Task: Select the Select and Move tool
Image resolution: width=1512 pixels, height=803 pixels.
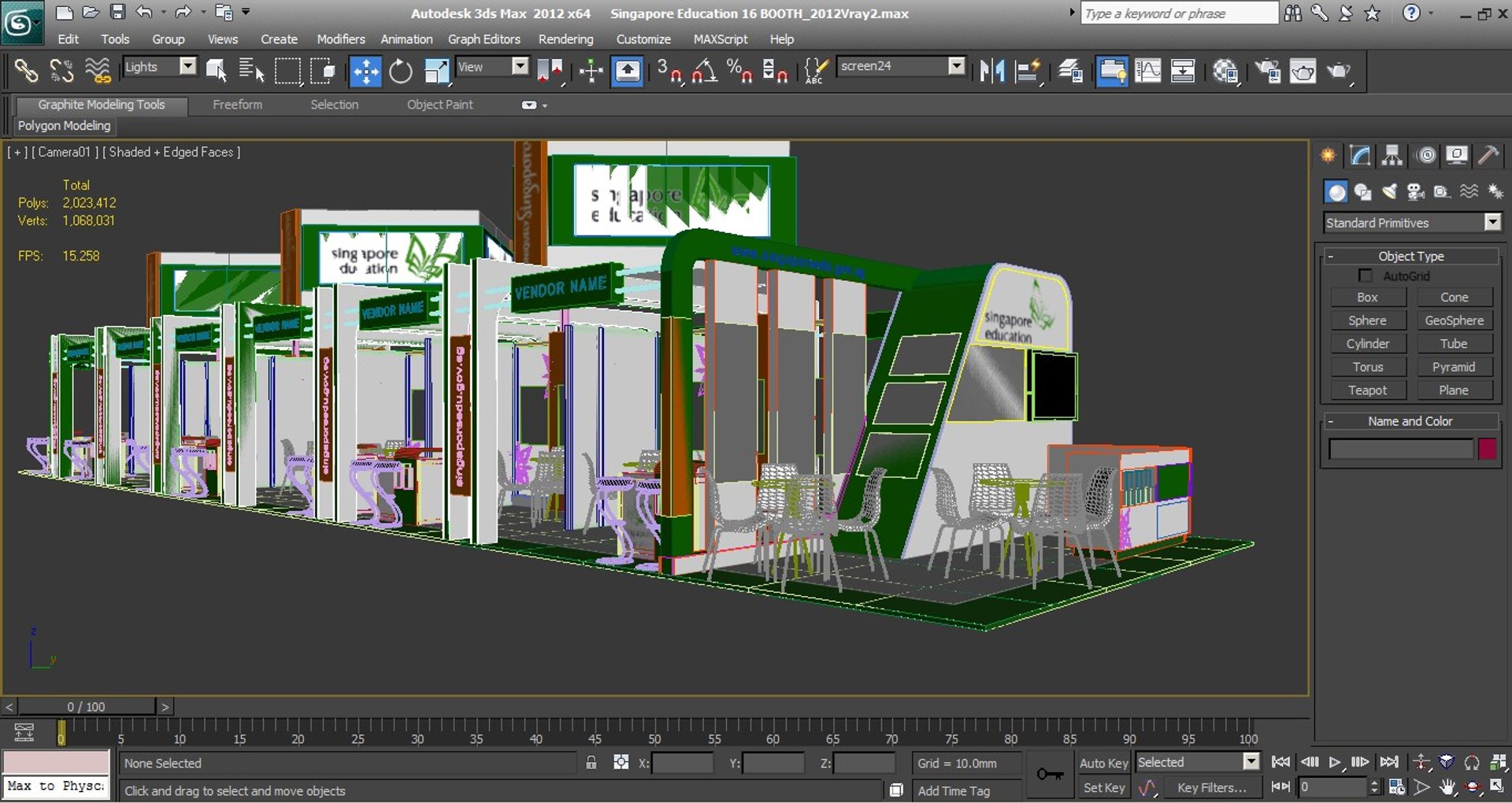Action: [x=365, y=71]
